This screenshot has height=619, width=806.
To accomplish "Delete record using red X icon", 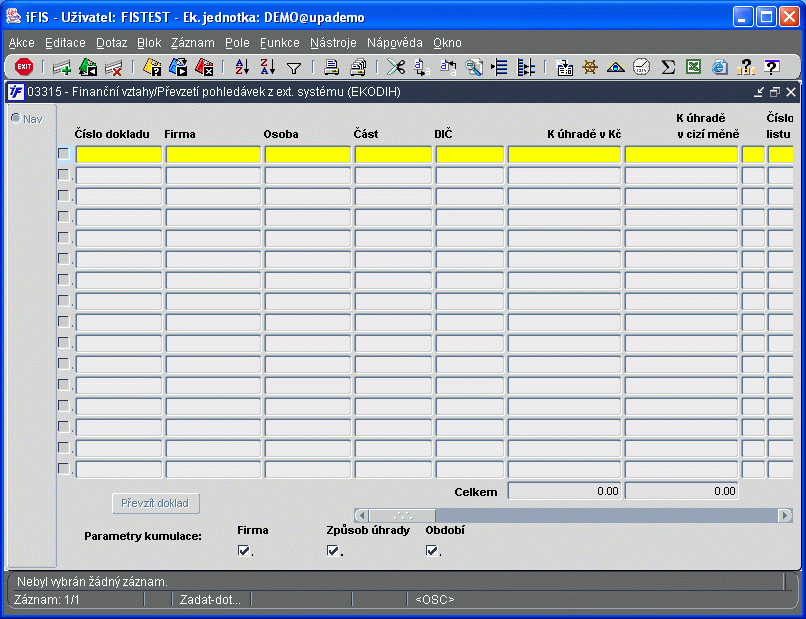I will [x=114, y=67].
